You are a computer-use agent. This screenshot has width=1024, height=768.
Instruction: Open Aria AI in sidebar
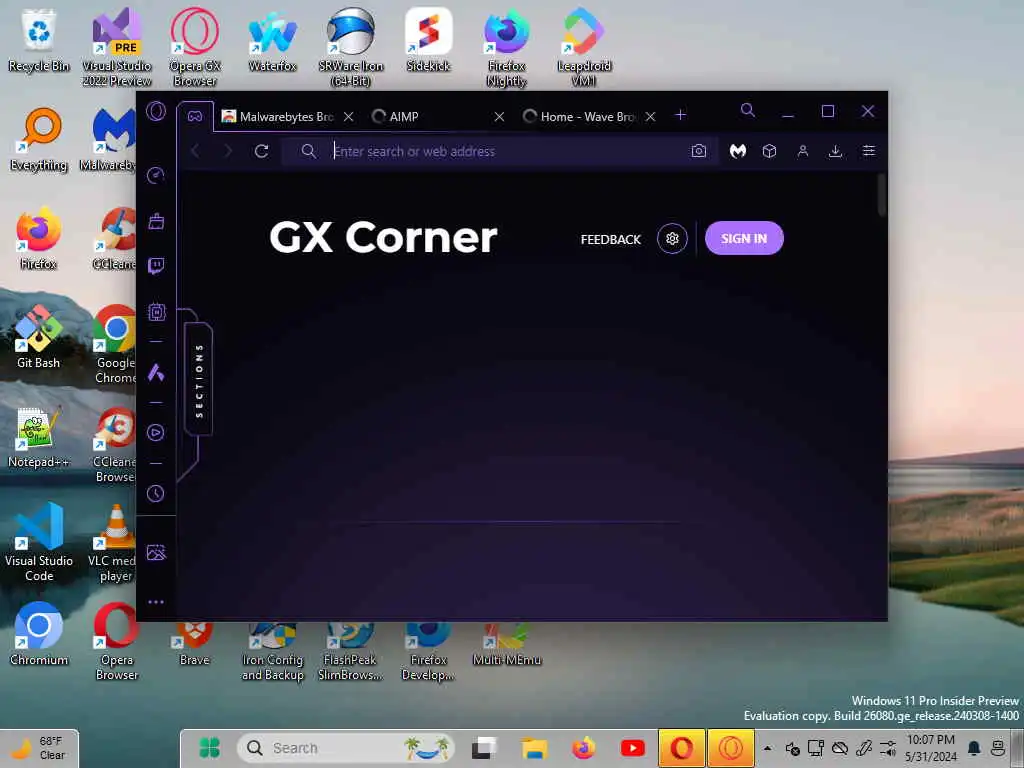click(156, 373)
